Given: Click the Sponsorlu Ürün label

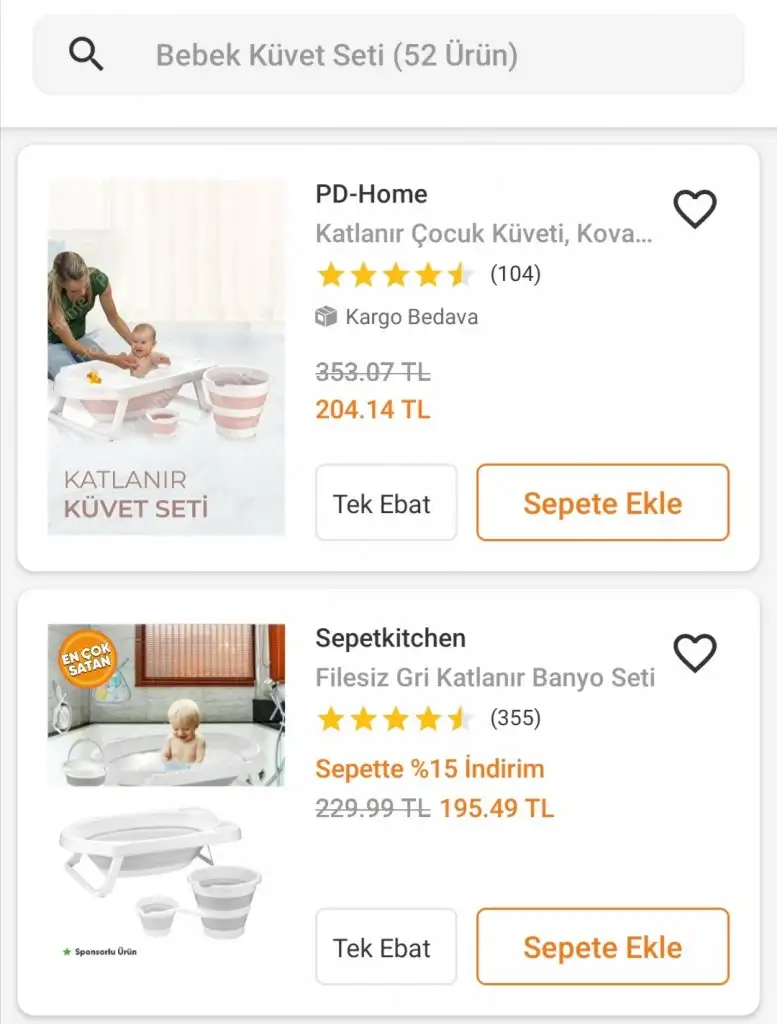Looking at the screenshot, I should tap(100, 952).
